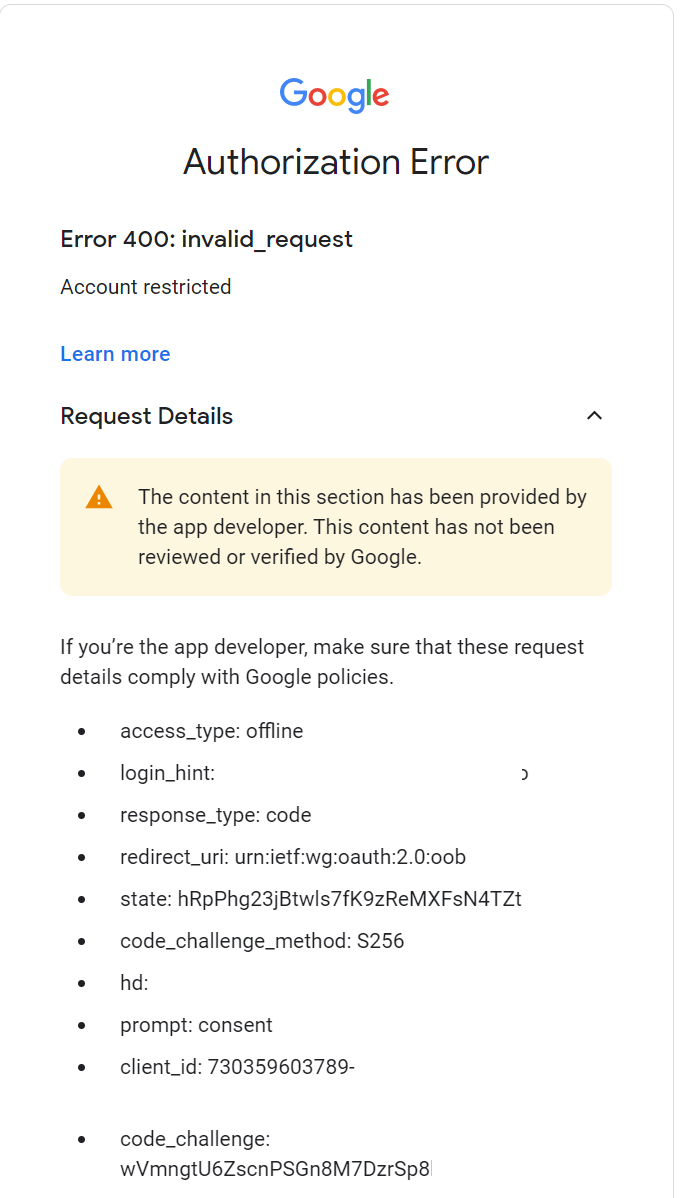Click the login_hint entry
695x1198 pixels.
pyautogui.click(x=167, y=773)
